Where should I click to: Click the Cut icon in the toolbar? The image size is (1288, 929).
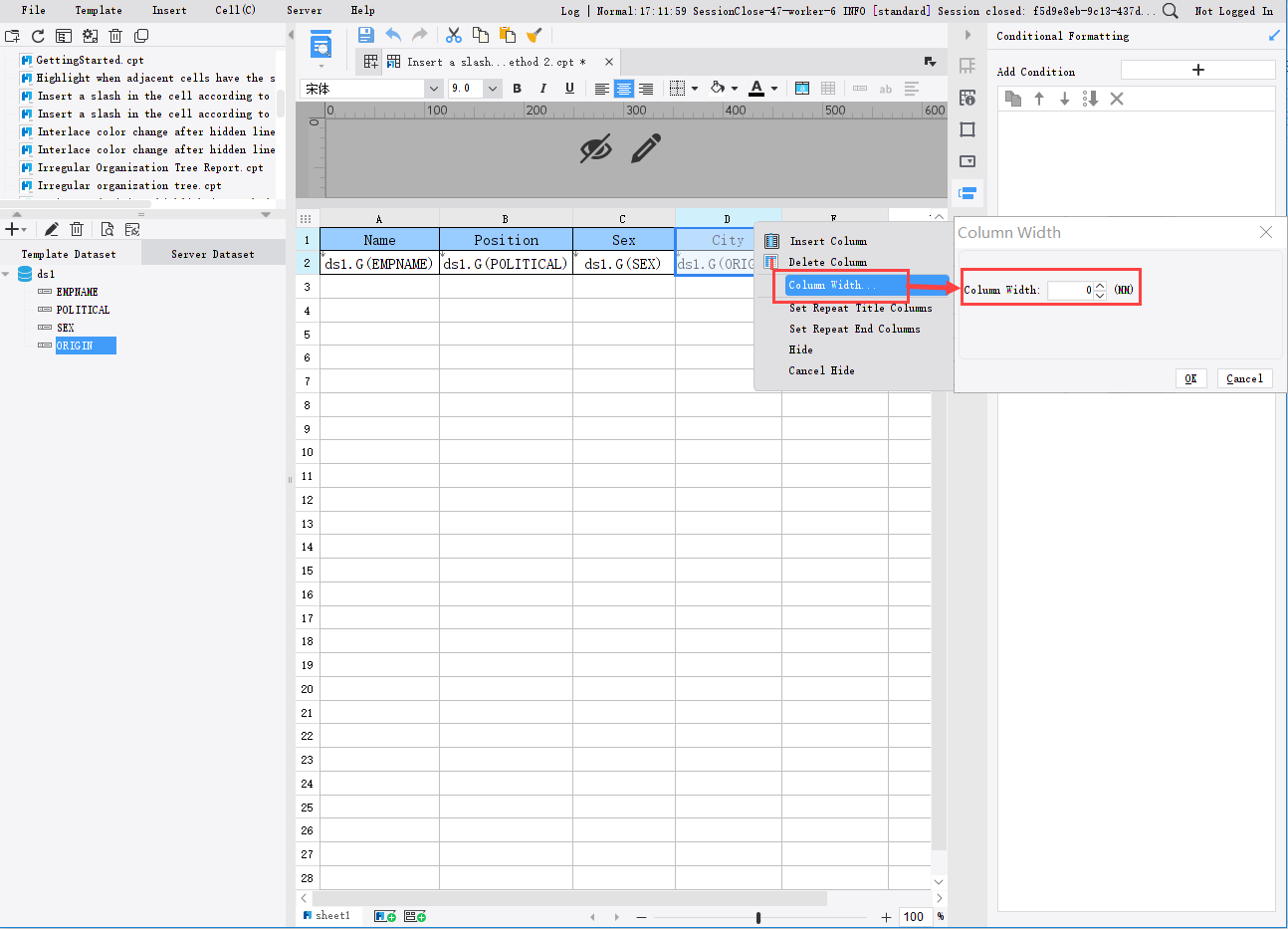point(453,35)
